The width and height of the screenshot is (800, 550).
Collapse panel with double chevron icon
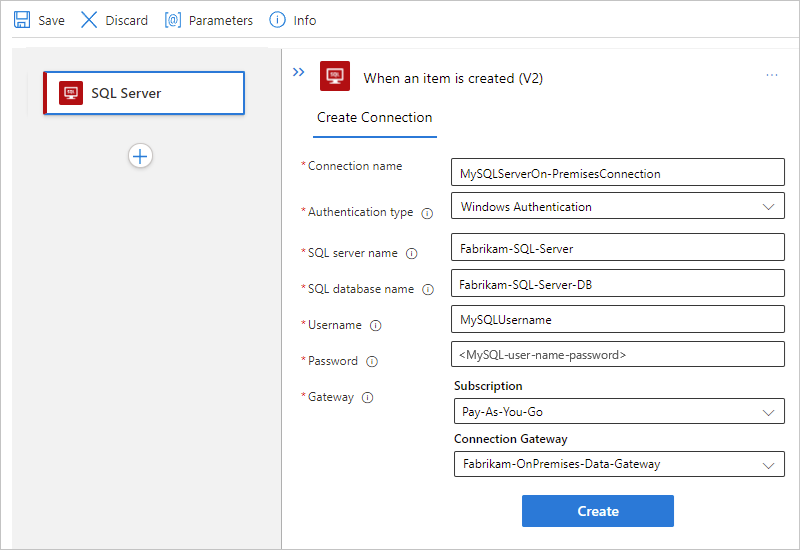coord(298,72)
